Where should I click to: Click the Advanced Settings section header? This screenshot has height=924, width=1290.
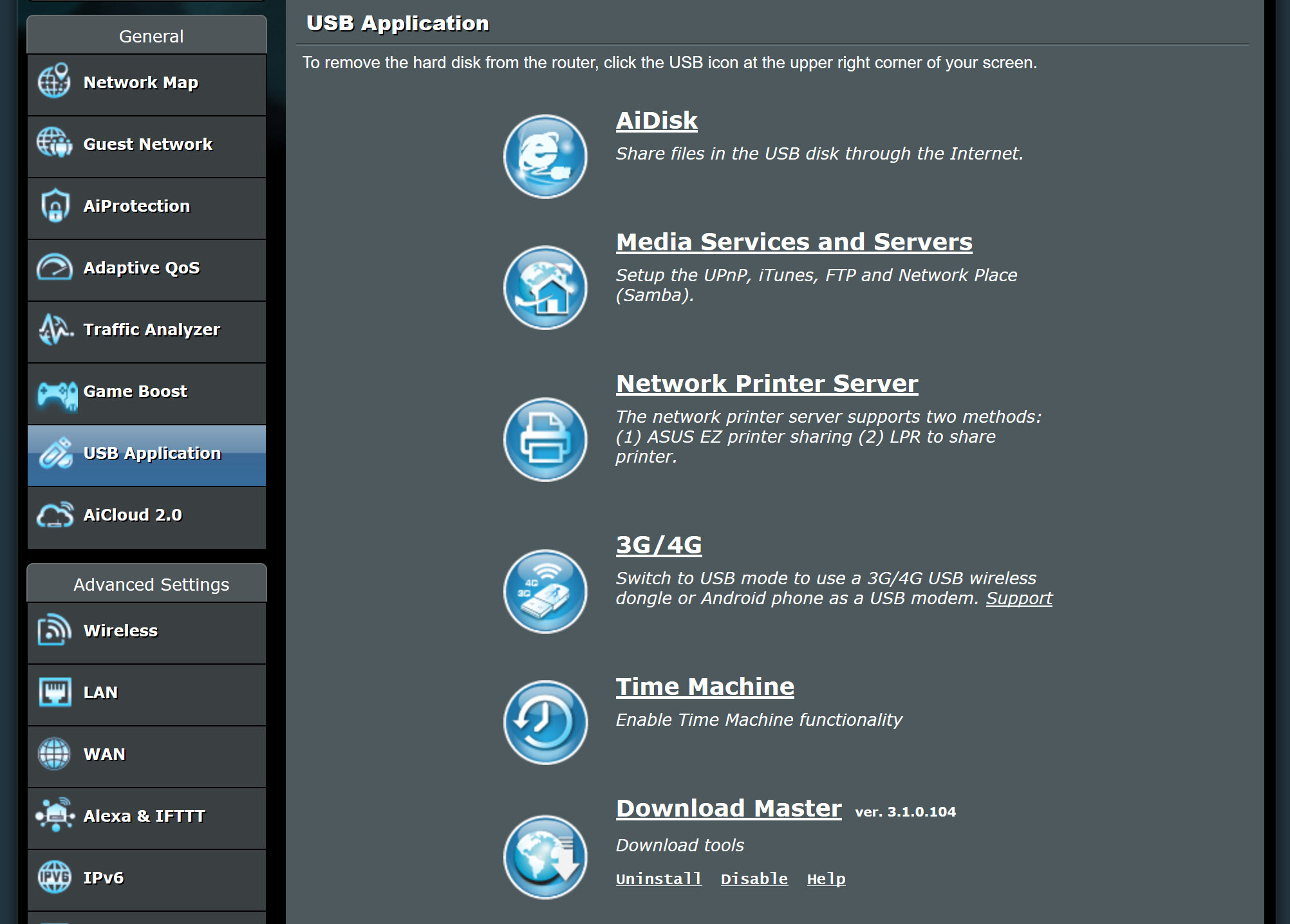[x=147, y=584]
